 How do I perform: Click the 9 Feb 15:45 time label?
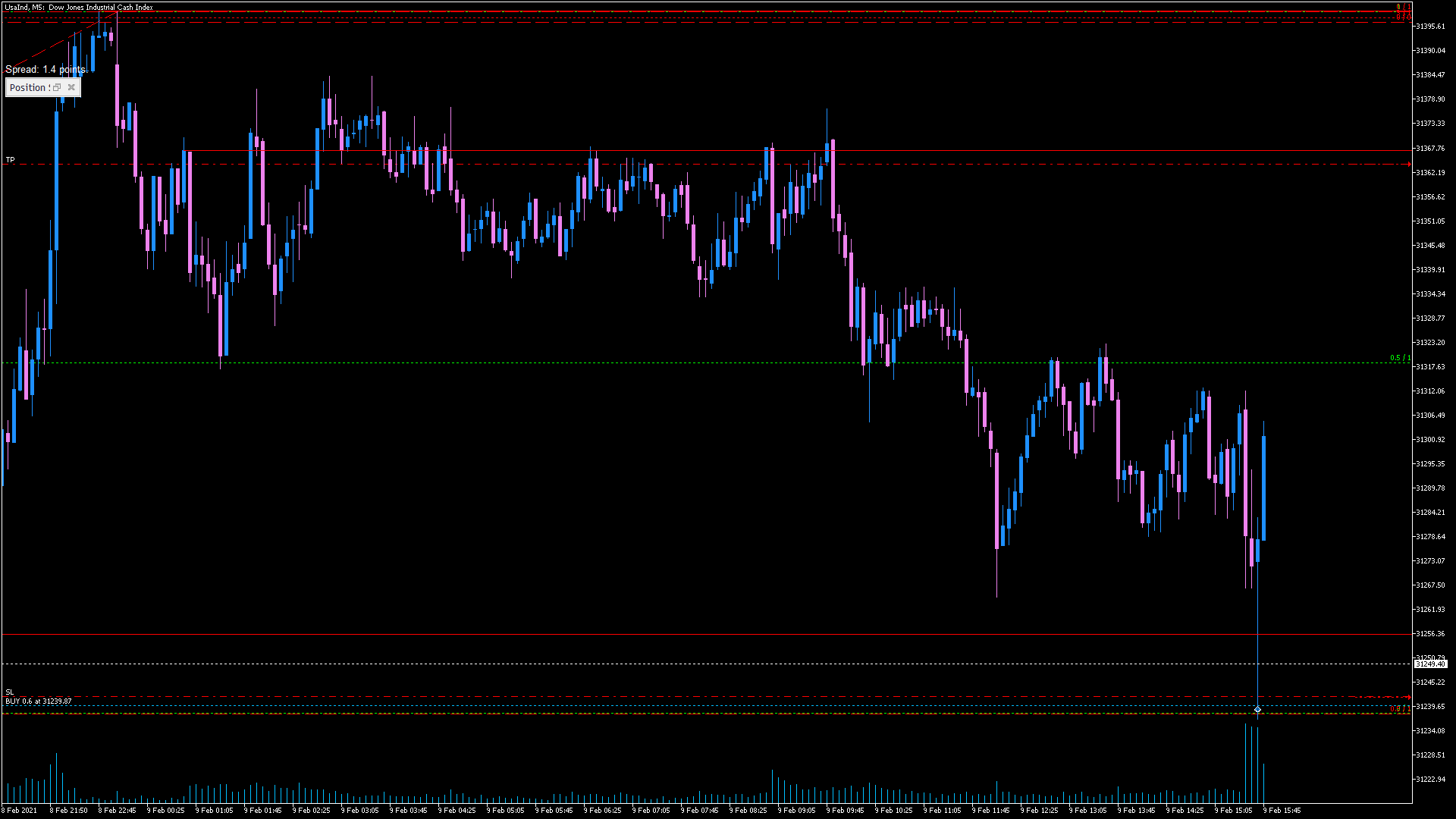pyautogui.click(x=1282, y=810)
